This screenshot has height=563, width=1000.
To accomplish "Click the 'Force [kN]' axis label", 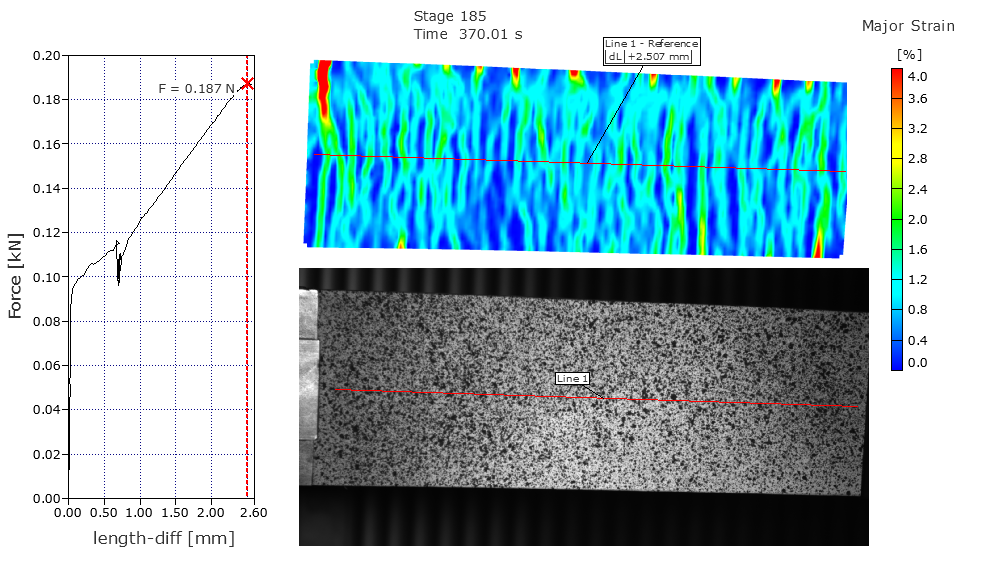I will [15, 276].
